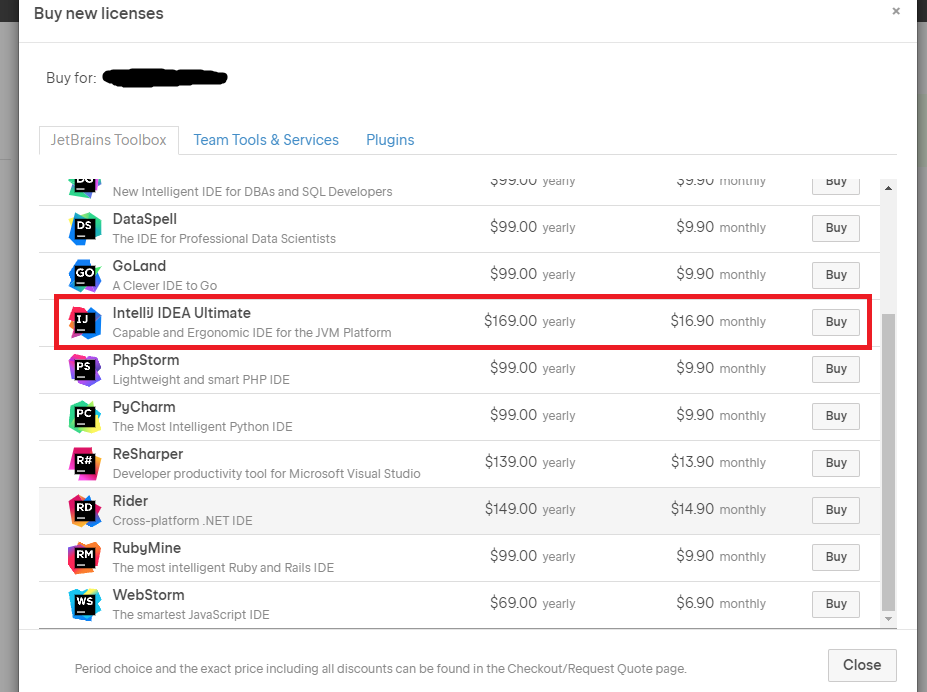Buy a PyCharm license
The image size is (927, 692).
(835, 416)
